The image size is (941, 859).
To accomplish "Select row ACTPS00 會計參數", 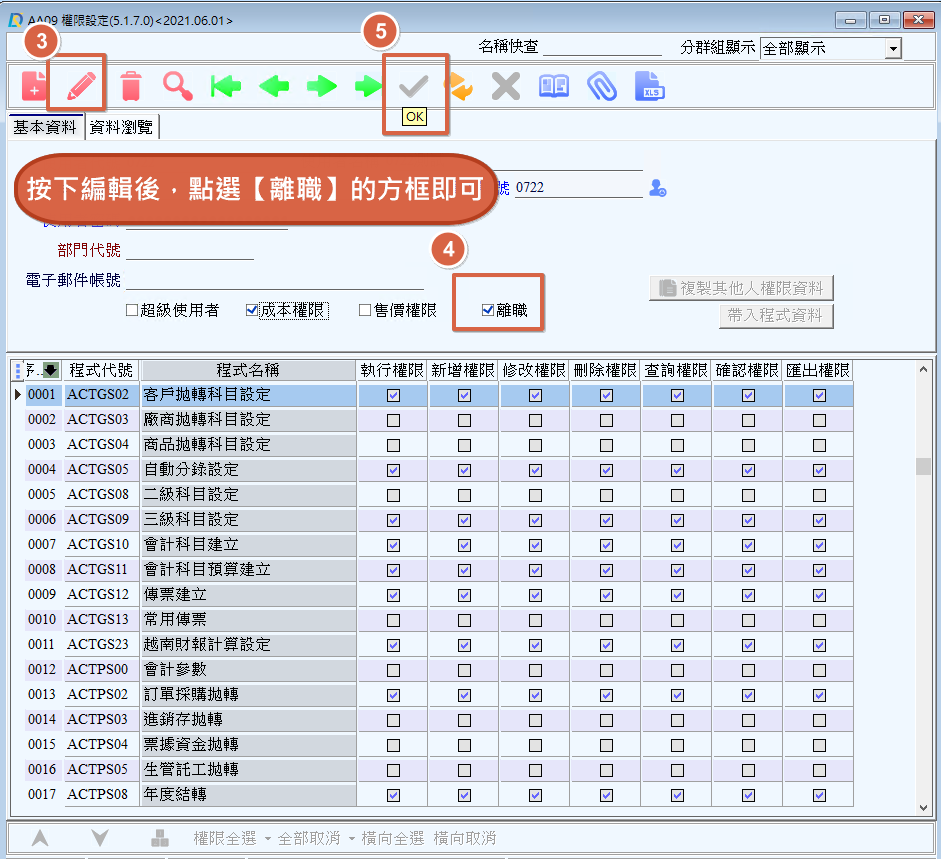I will [x=432, y=669].
